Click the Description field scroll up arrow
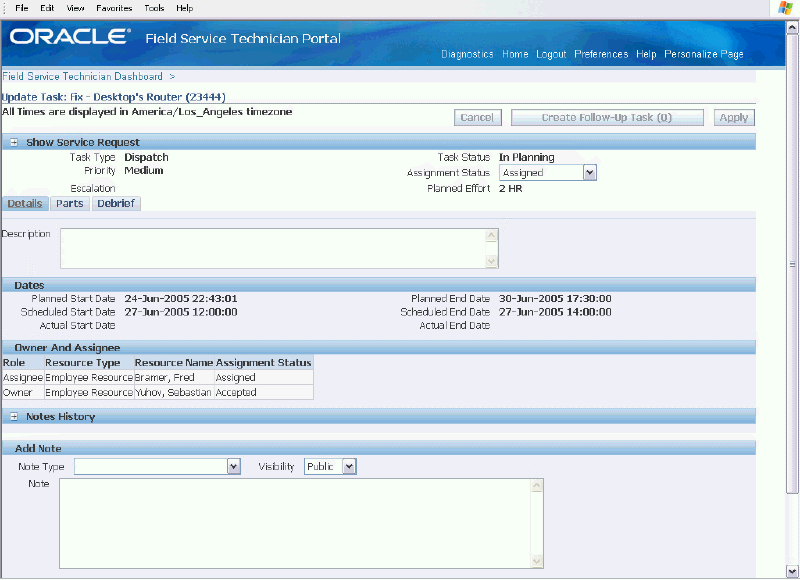Image resolution: width=800 pixels, height=580 pixels. coord(491,235)
